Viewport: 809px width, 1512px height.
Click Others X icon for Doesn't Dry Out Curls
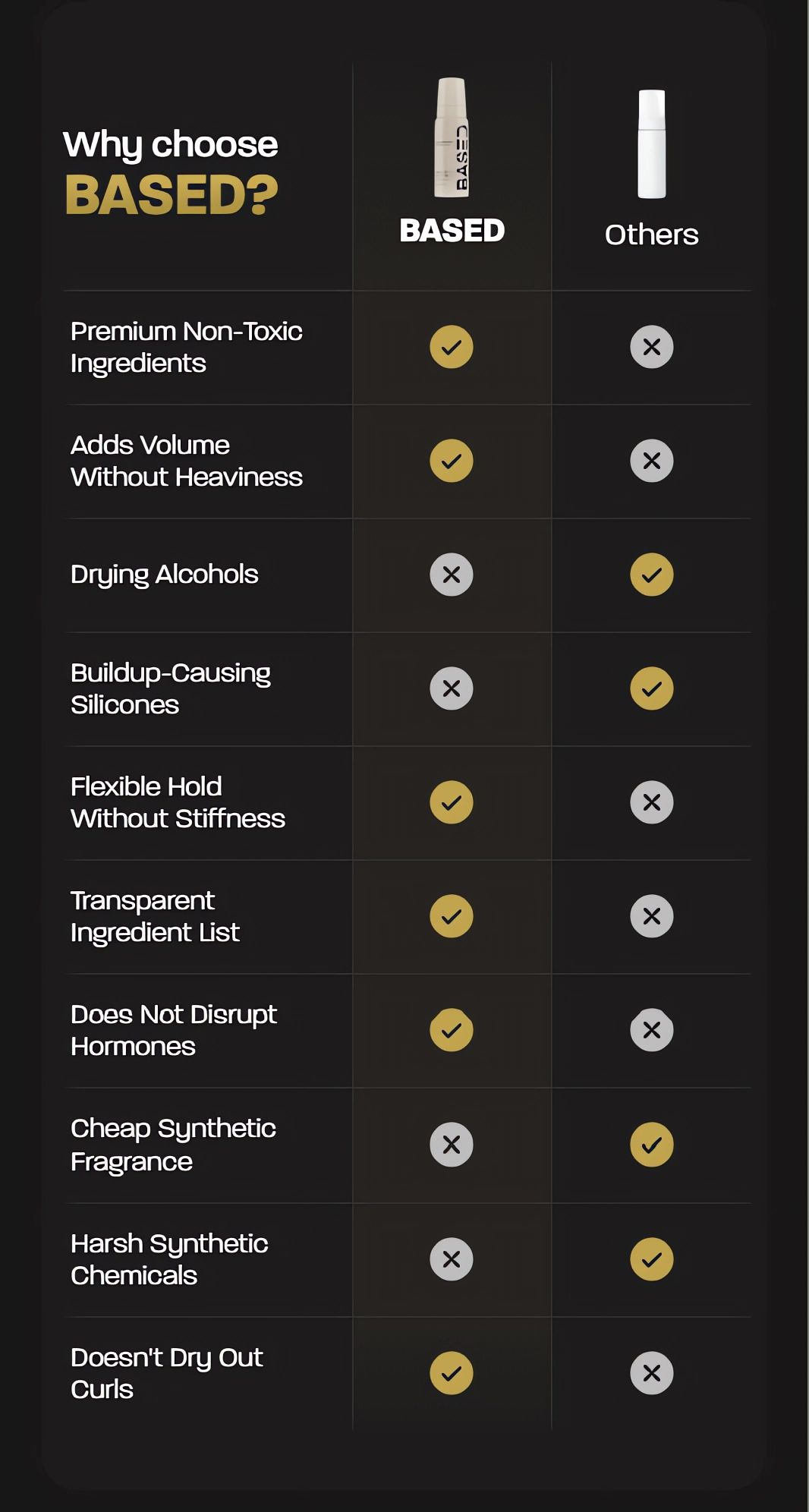pos(652,1373)
